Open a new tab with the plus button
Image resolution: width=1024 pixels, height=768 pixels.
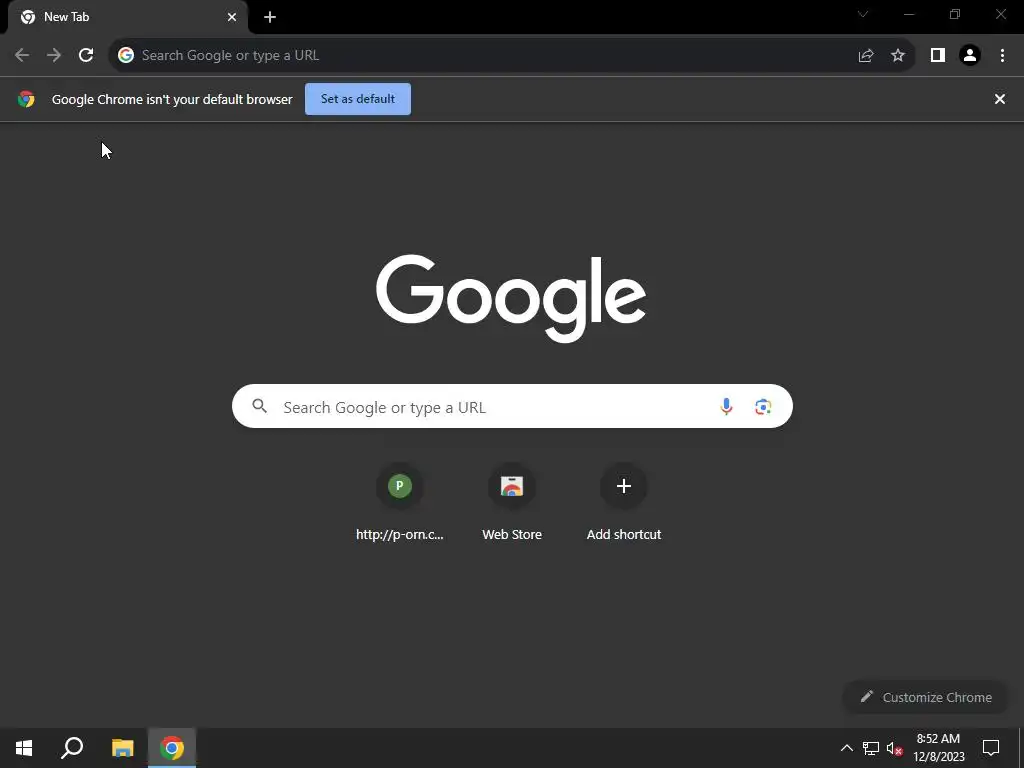(270, 17)
